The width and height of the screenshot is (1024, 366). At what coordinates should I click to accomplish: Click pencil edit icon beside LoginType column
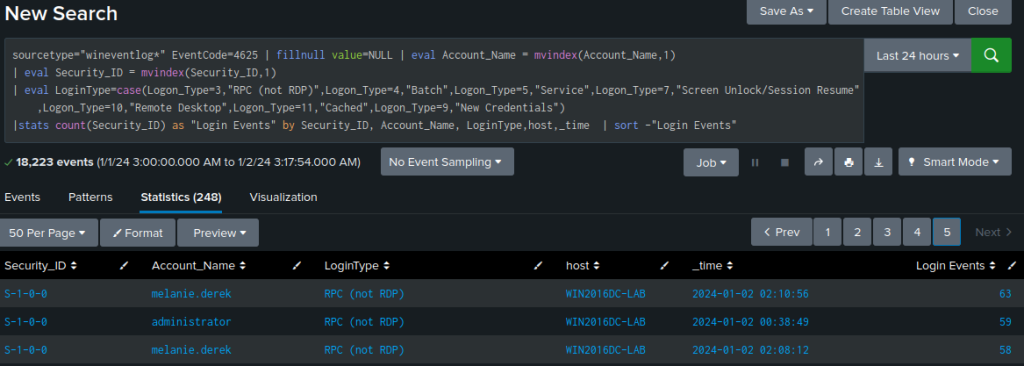click(538, 266)
